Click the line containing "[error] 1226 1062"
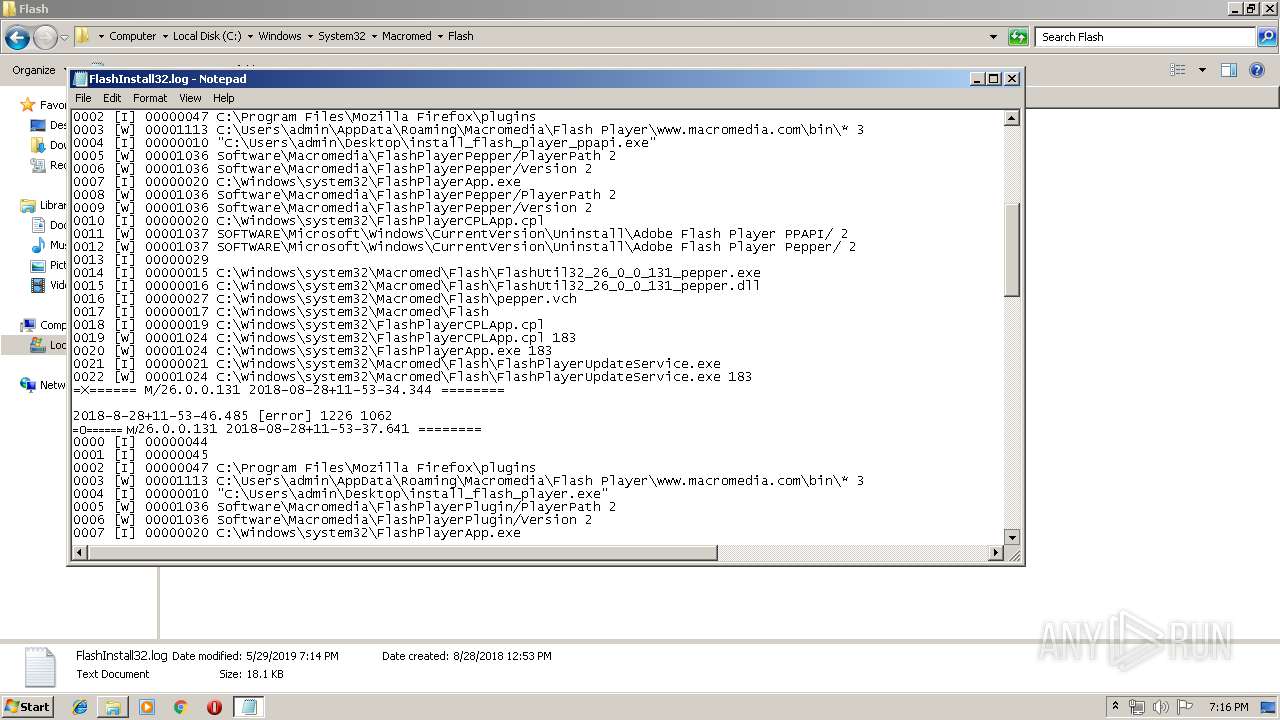The width and height of the screenshot is (1280, 720). 232,416
